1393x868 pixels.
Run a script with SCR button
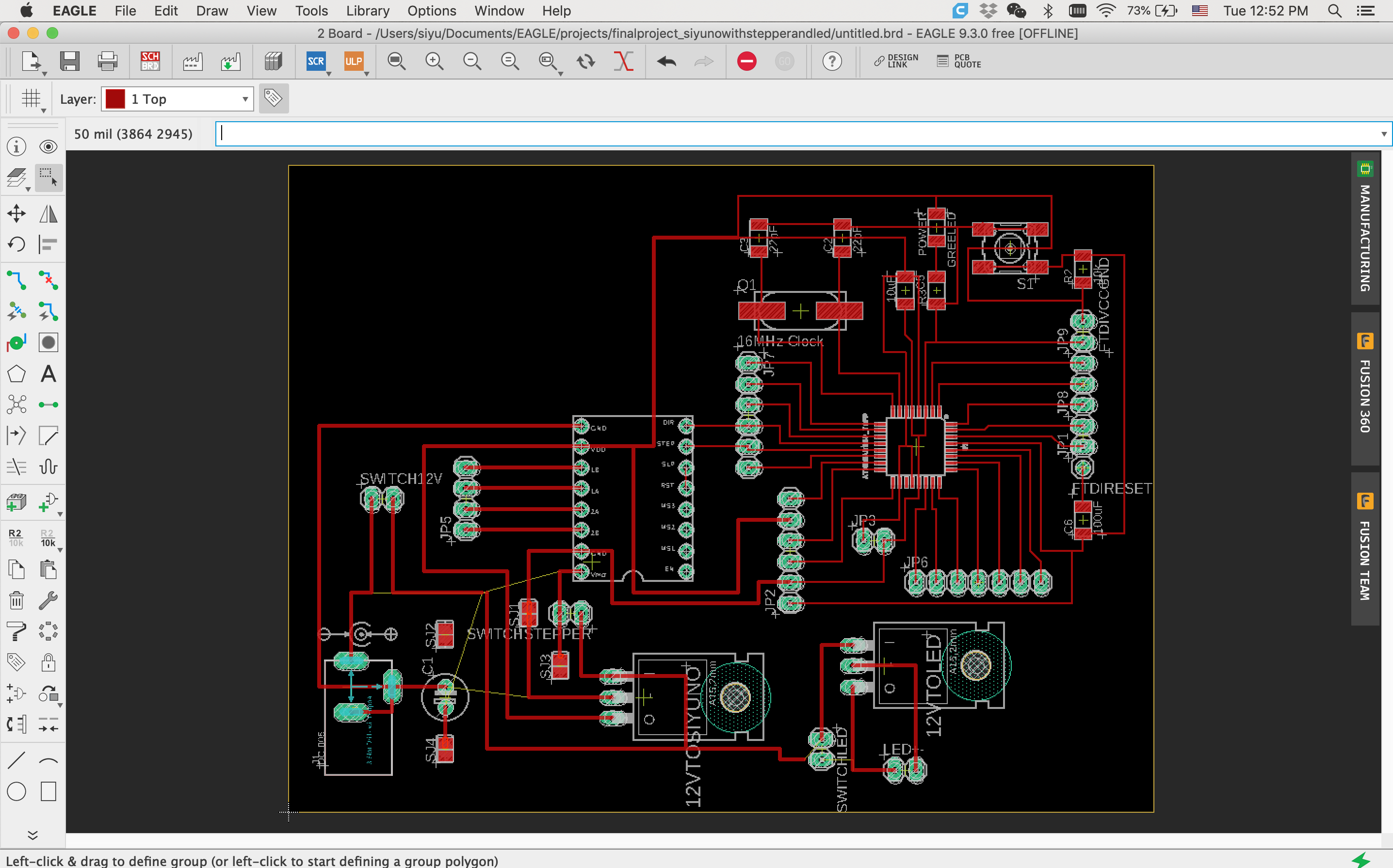[315, 61]
